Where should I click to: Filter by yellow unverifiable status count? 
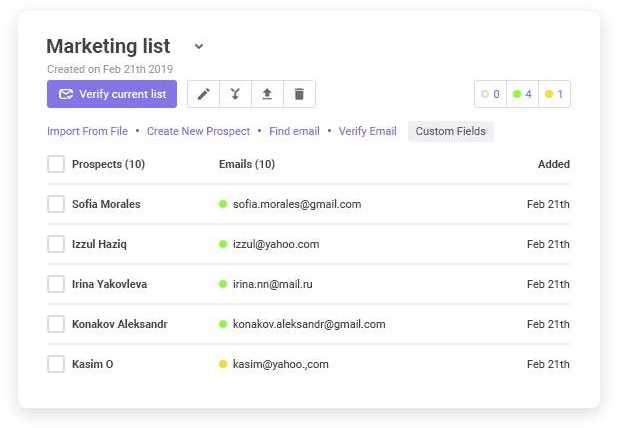point(554,94)
